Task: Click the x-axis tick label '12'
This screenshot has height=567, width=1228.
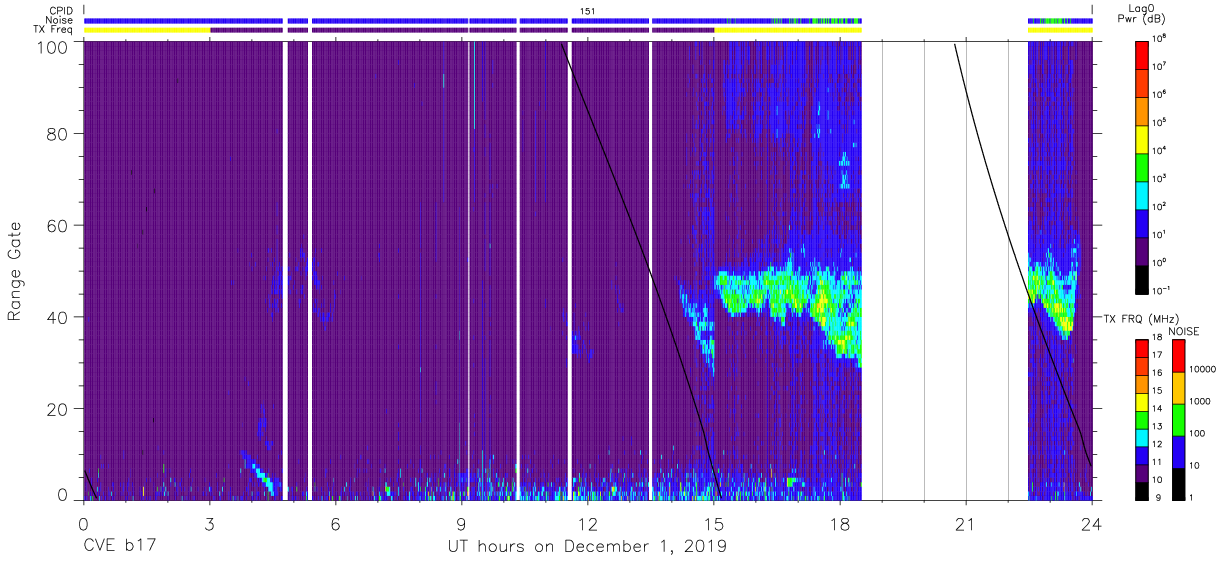Action: pyautogui.click(x=587, y=523)
